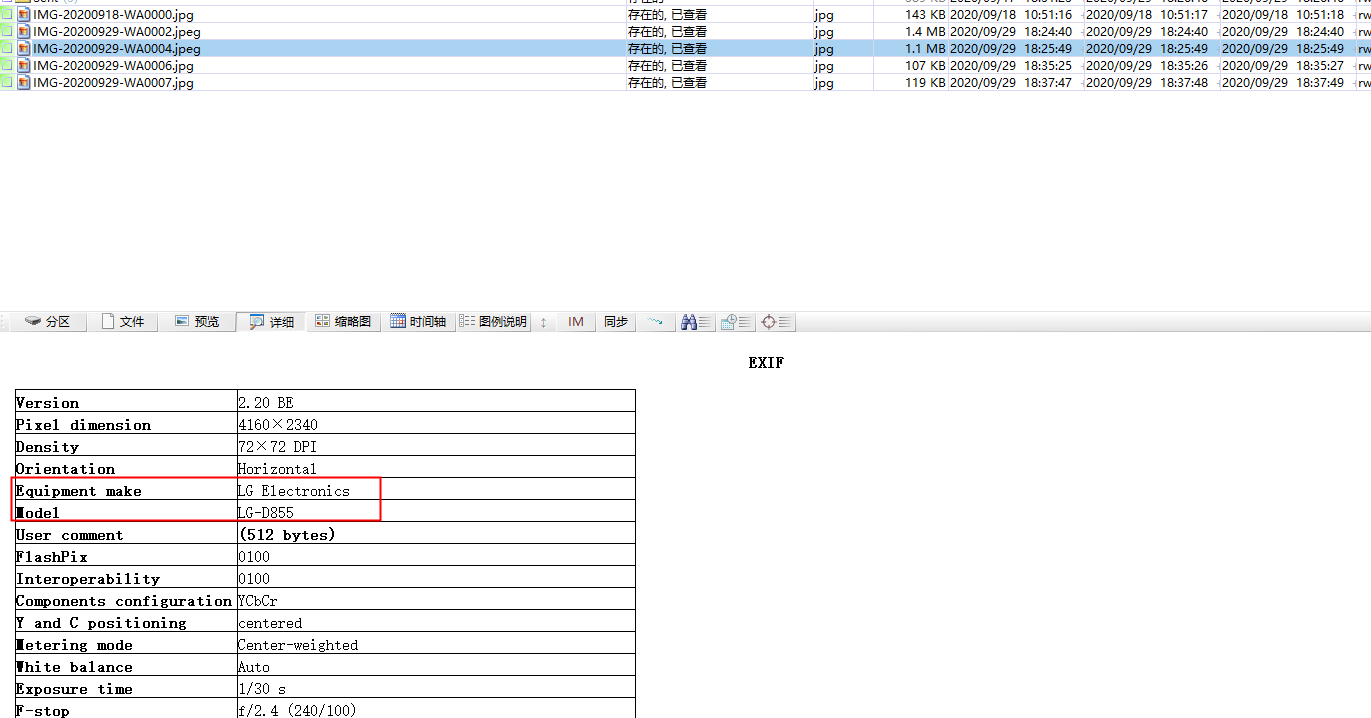
Task: Select file name IMG-20200929-WA0006.jpg
Action: [x=113, y=65]
